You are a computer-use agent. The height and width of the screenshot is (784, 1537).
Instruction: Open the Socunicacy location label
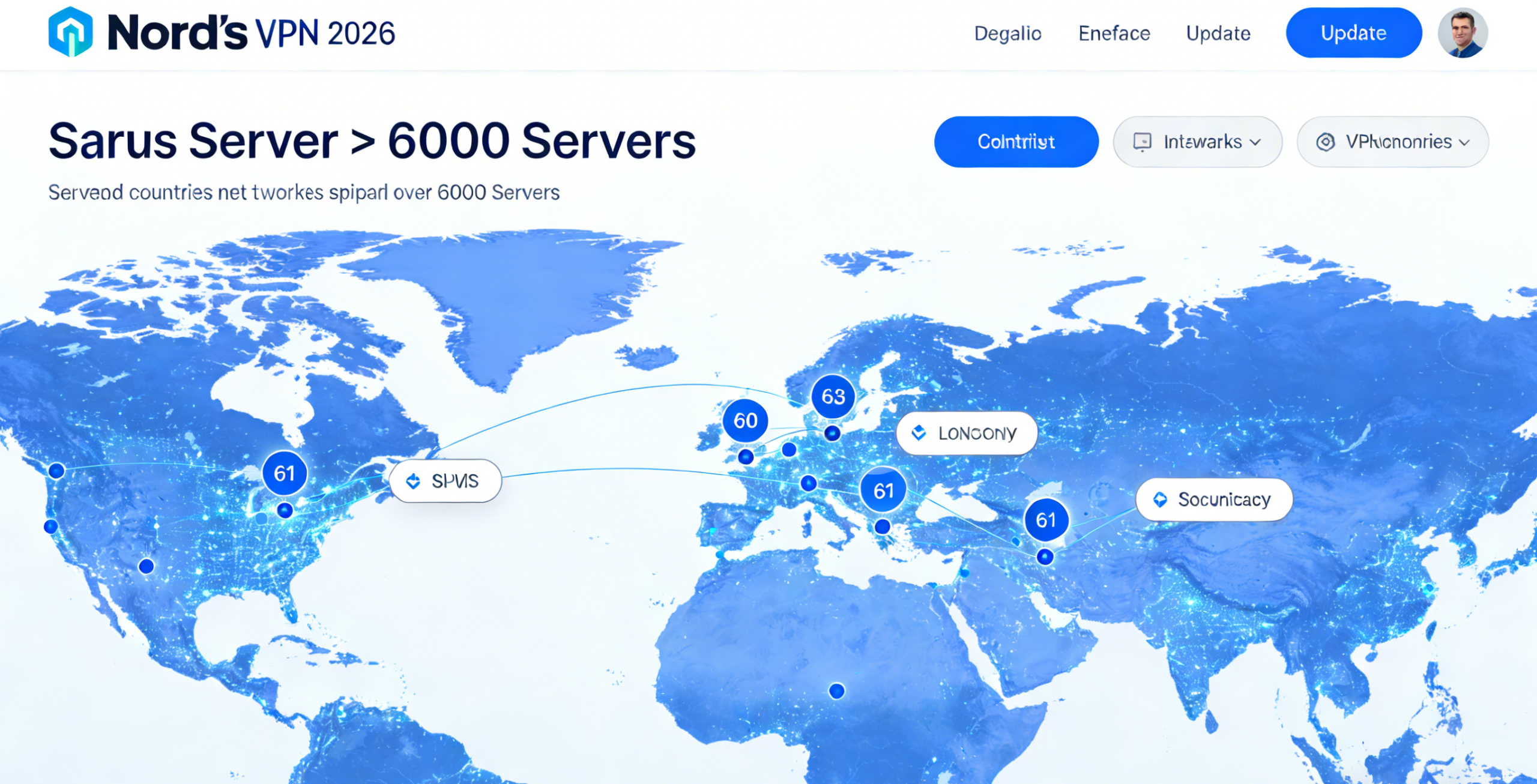click(1214, 499)
